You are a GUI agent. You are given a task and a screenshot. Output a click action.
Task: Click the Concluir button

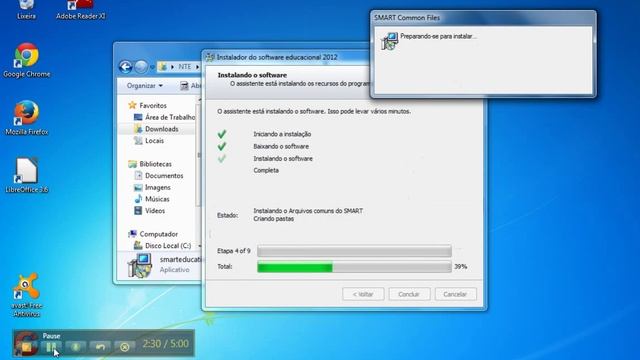[409, 294]
